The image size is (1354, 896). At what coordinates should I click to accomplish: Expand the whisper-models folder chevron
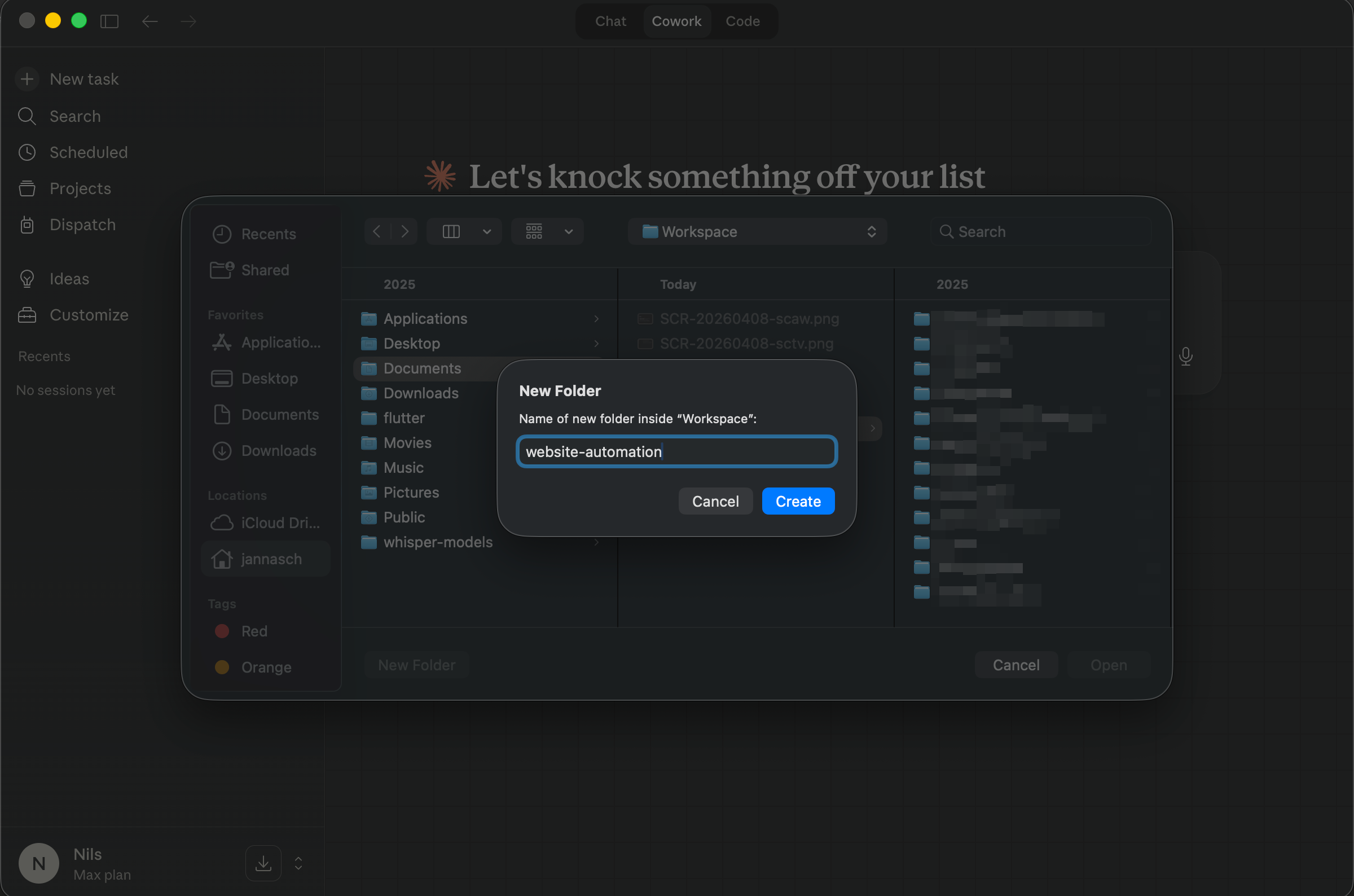pos(596,542)
